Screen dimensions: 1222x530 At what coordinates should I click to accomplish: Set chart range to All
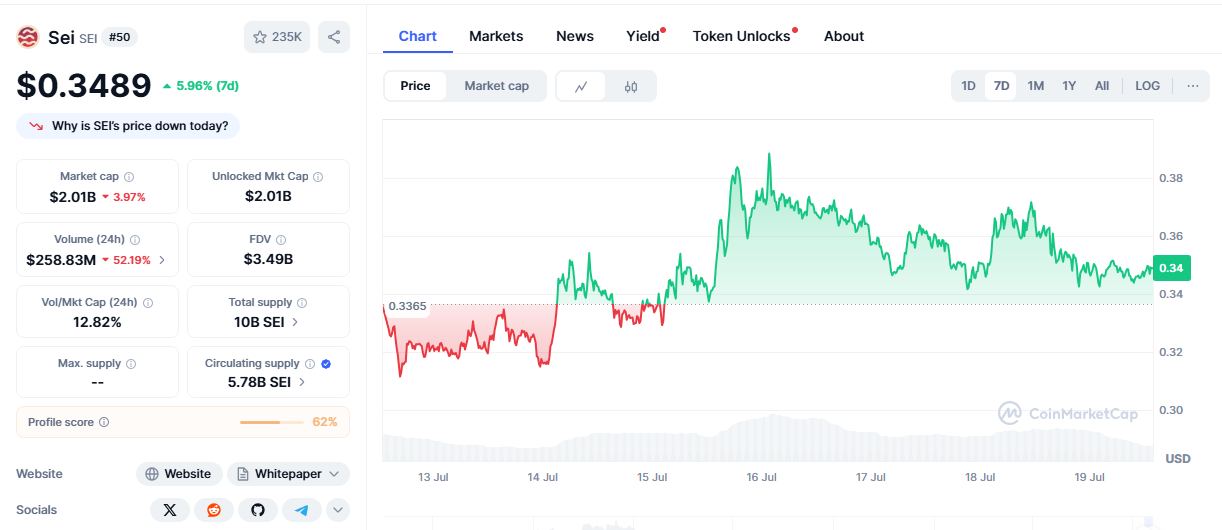[1102, 86]
